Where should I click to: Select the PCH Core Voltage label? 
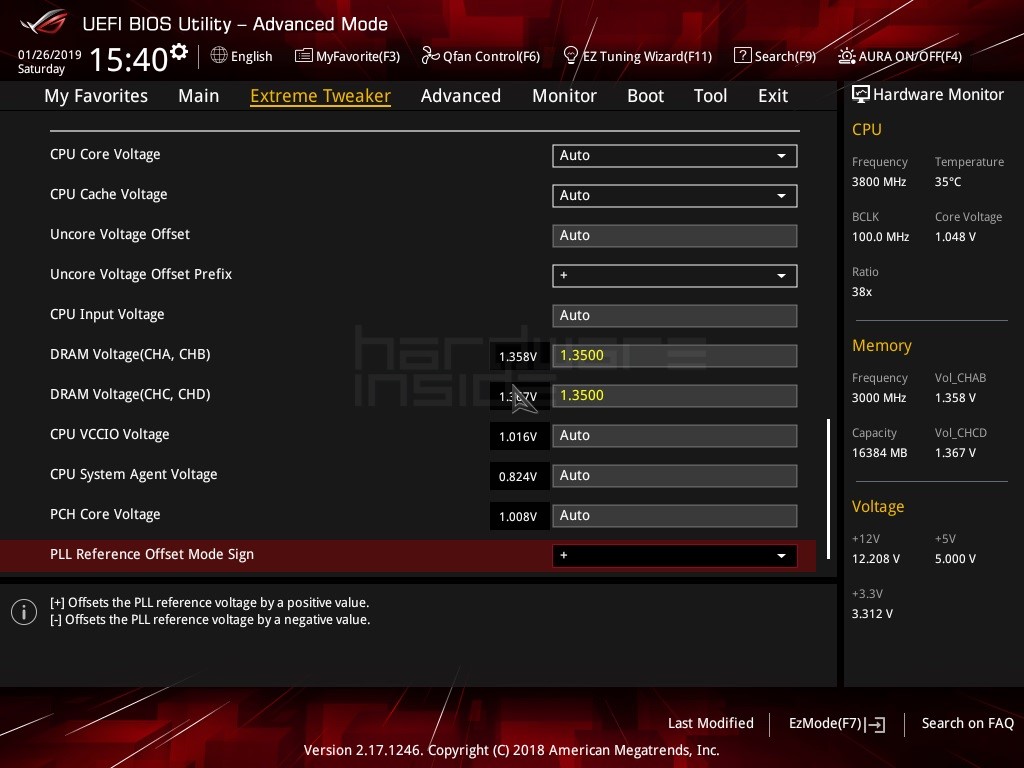click(105, 515)
